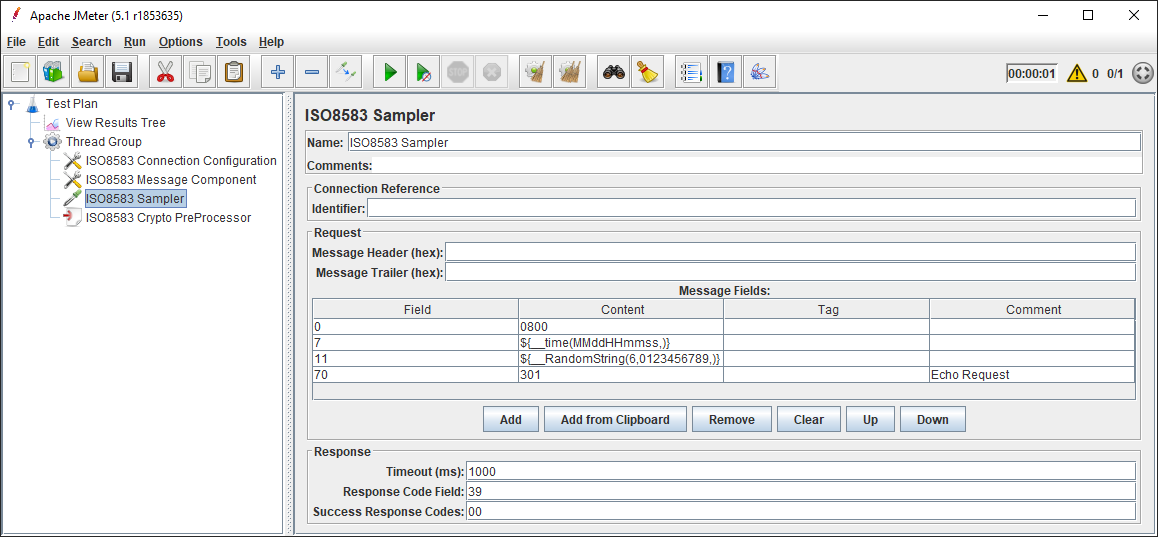Click field cell '70'

pyautogui.click(x=416, y=375)
